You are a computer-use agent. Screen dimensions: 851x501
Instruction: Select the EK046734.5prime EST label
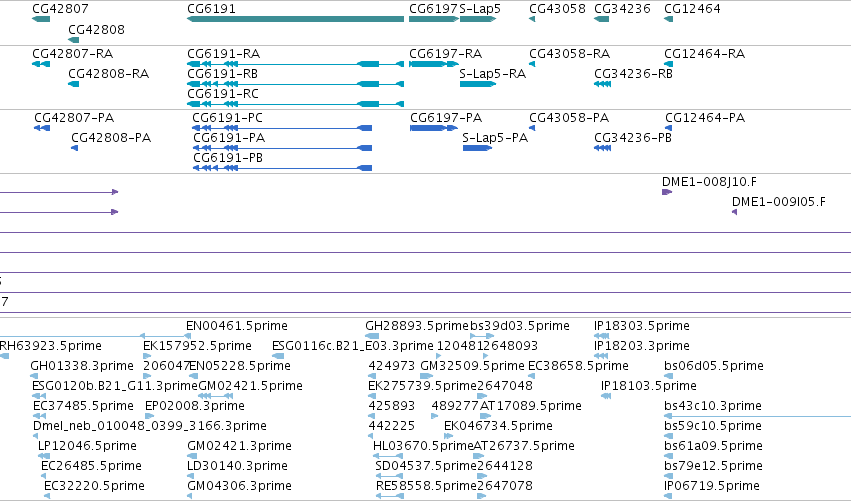coord(498,426)
